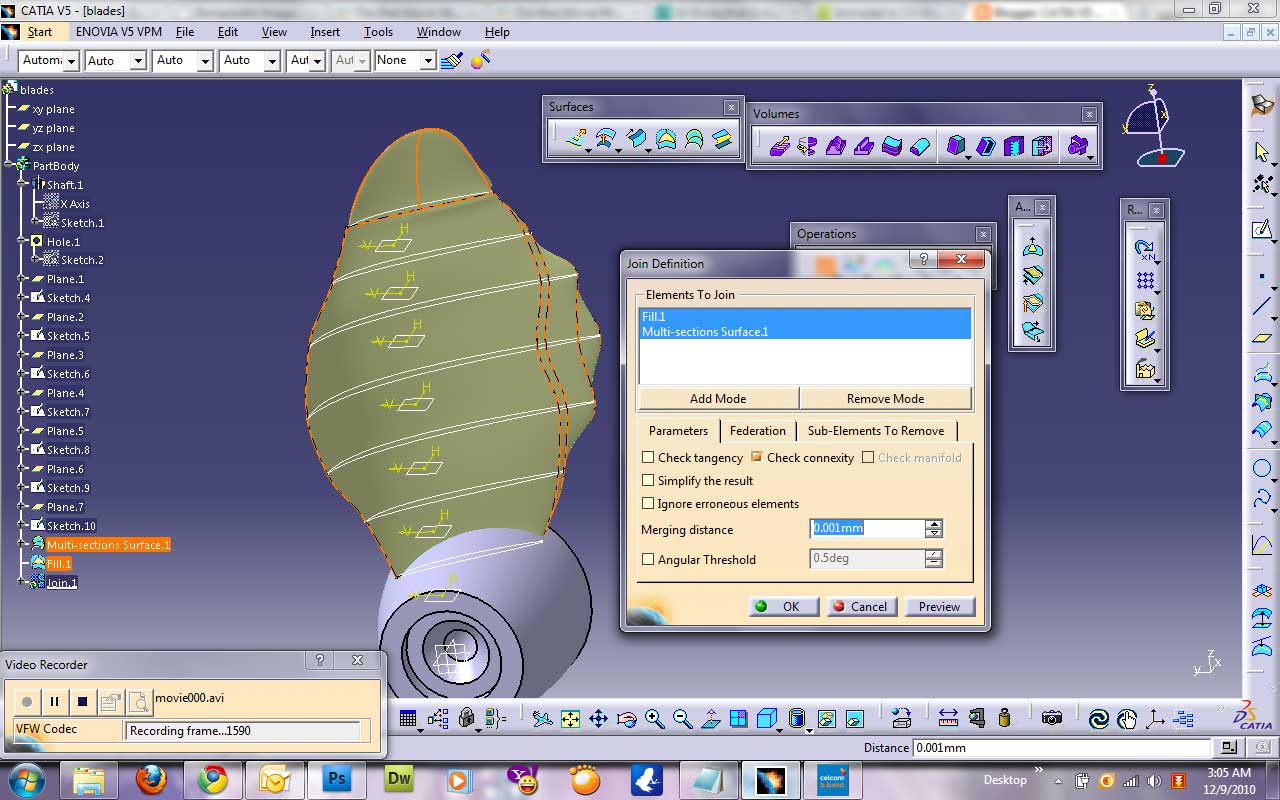This screenshot has width=1280, height=800.
Task: Select the Rotate view tool
Action: coord(627,717)
